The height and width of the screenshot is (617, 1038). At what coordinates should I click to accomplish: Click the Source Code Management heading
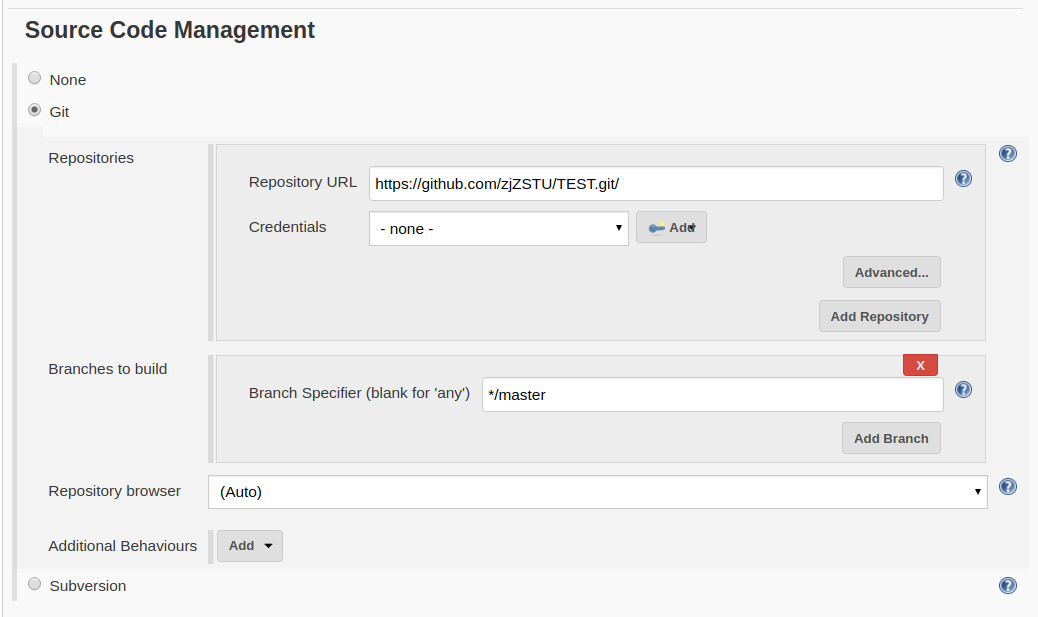(x=170, y=30)
